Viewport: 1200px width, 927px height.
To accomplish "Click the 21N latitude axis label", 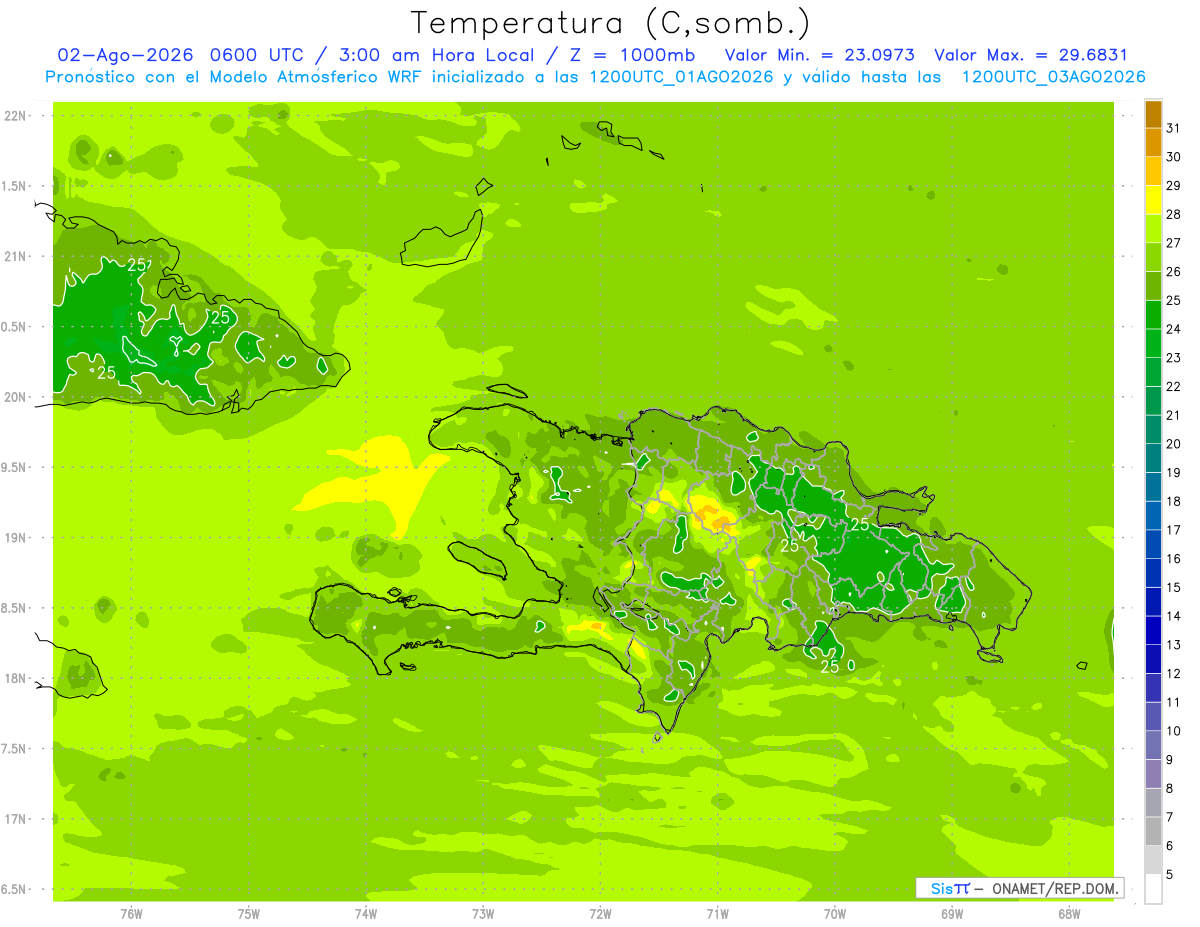I will pos(14,256).
